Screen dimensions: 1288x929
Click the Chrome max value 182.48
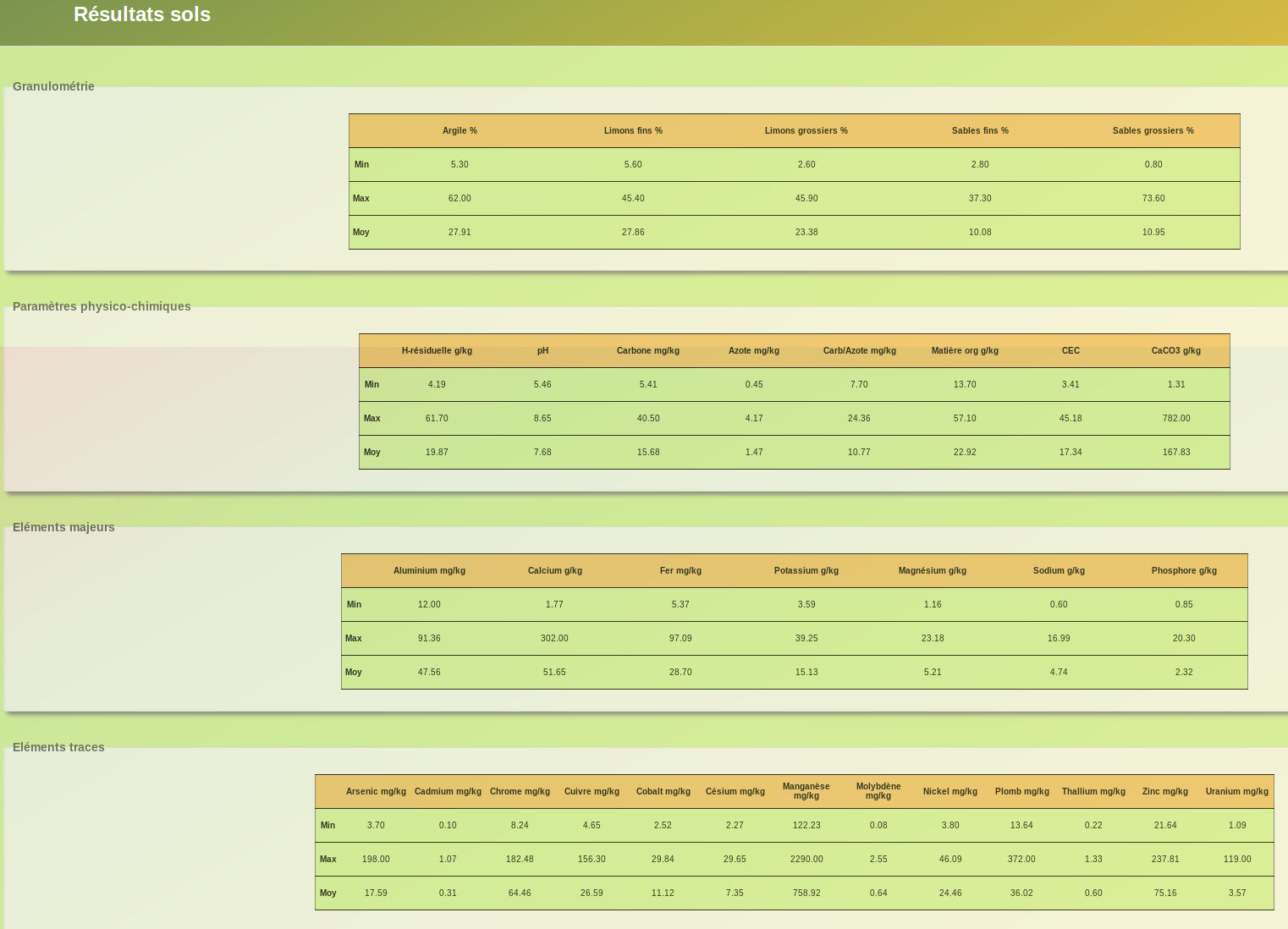520,859
